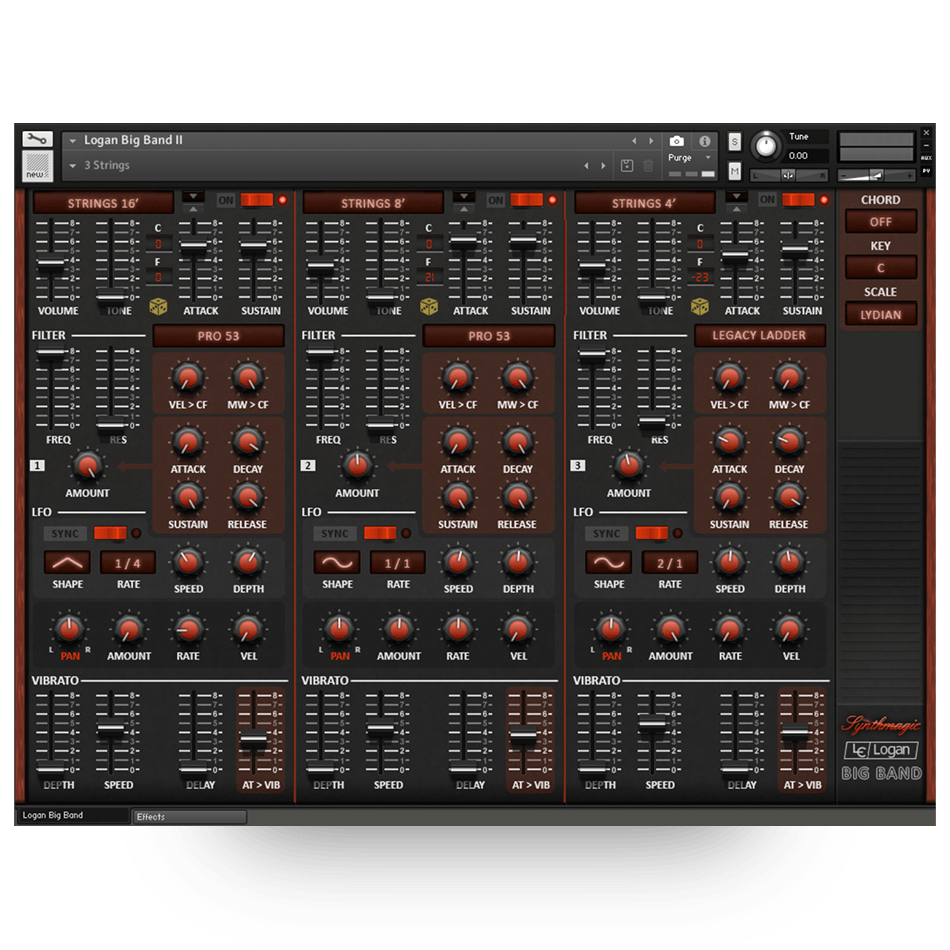Click the Mute M button
This screenshot has height=950, width=950.
coord(734,171)
